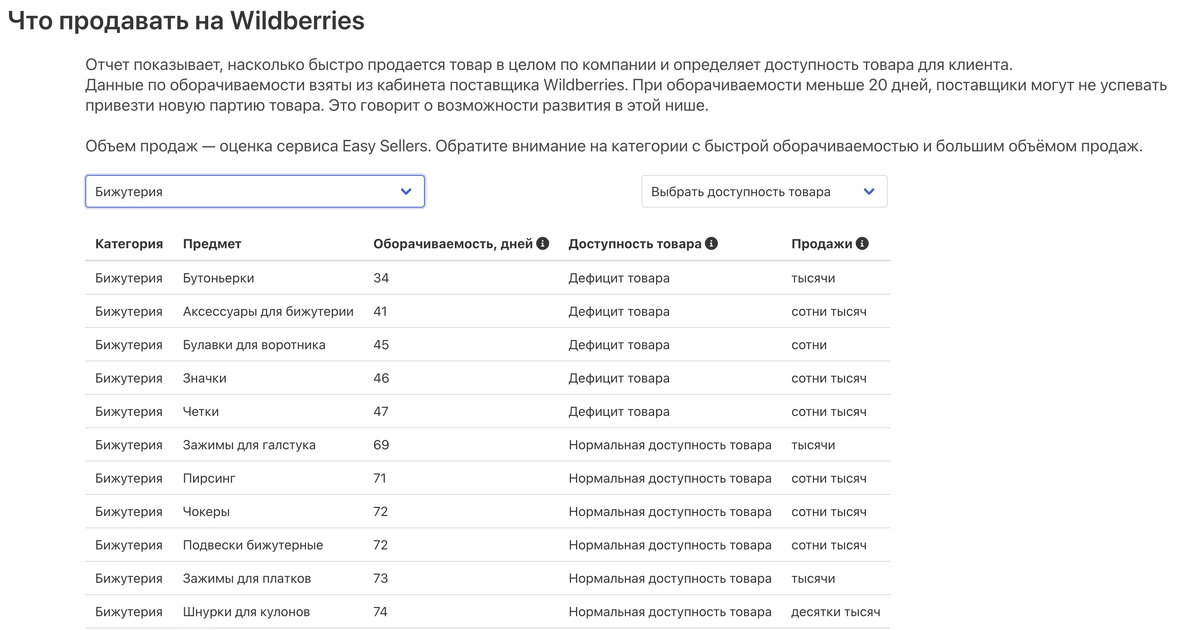This screenshot has height=630, width=1200.
Task: Click the «Предмет» column heading
Action: (x=211, y=242)
